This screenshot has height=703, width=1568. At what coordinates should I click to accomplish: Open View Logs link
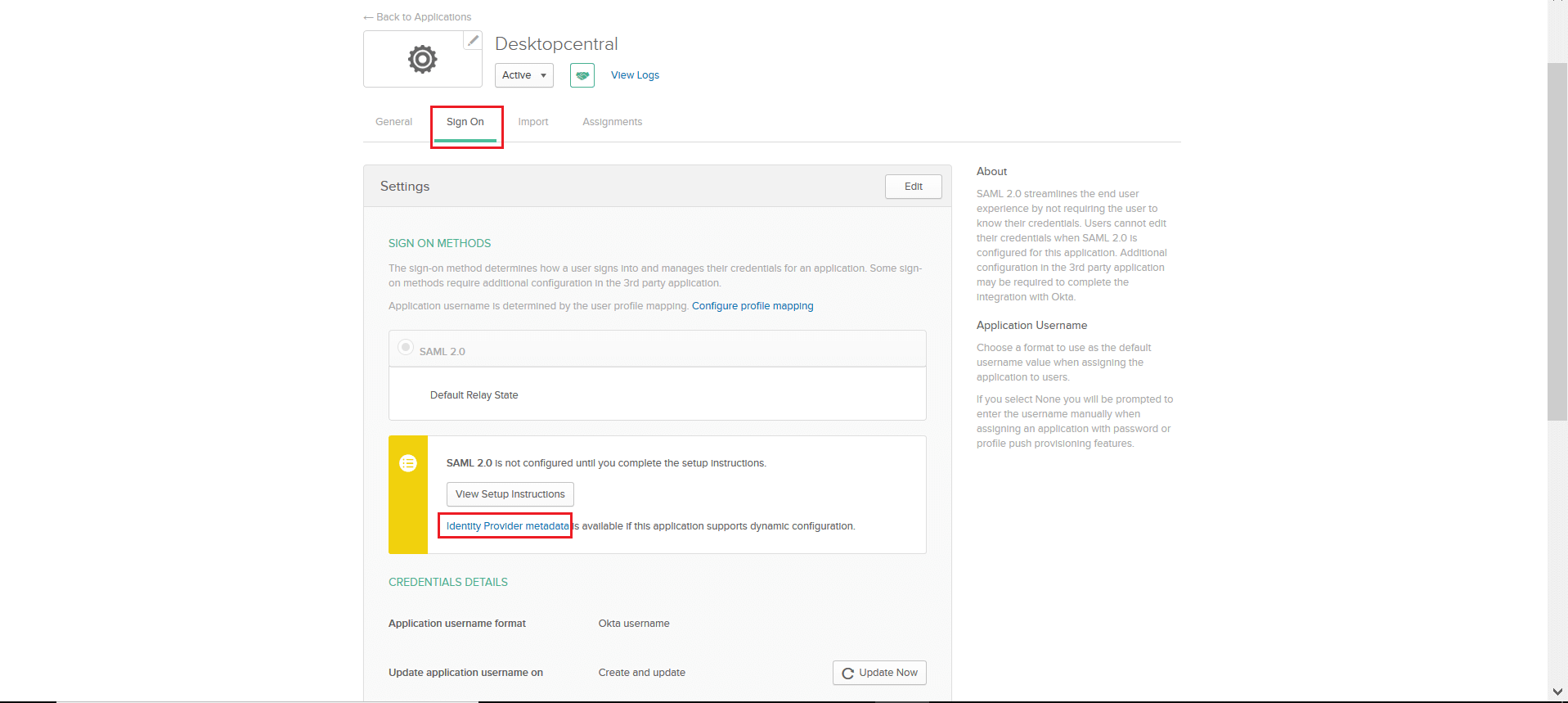pos(635,75)
